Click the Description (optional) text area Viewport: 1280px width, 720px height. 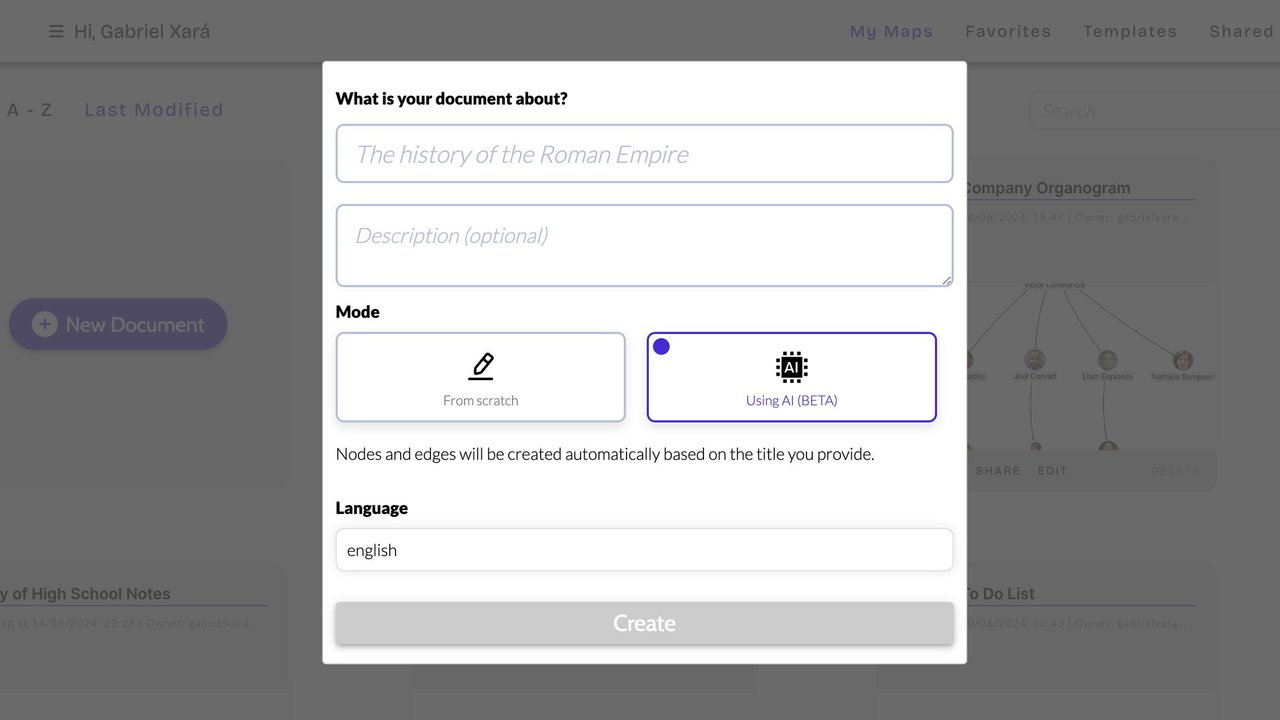(644, 246)
